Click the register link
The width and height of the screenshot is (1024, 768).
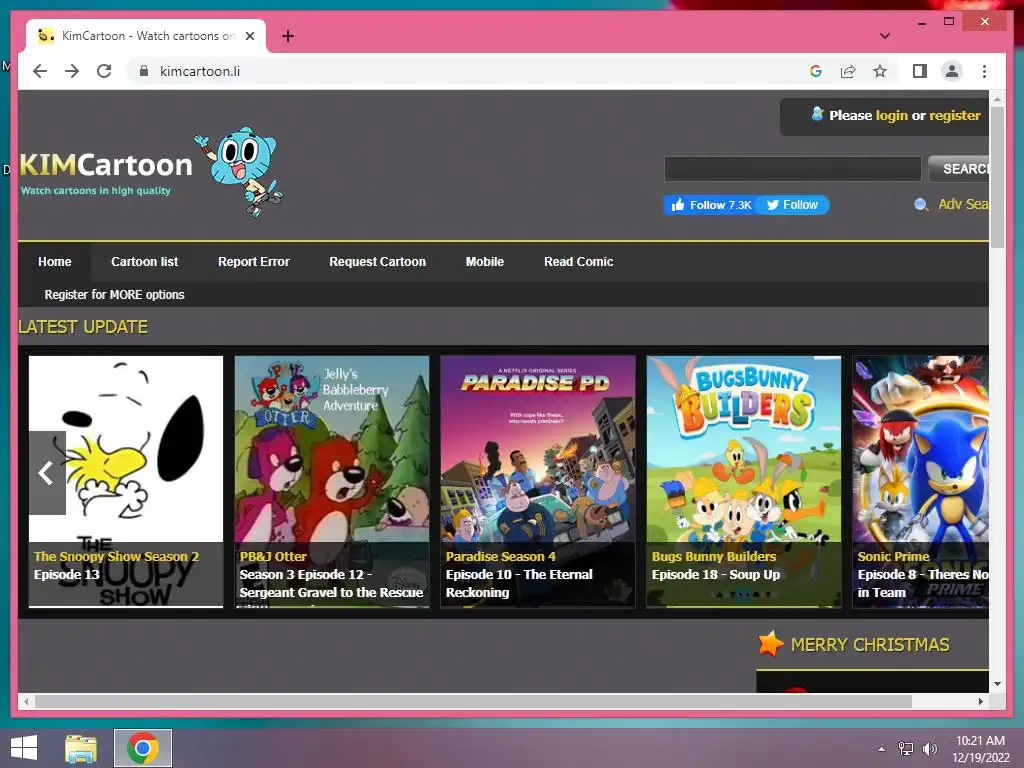point(954,116)
